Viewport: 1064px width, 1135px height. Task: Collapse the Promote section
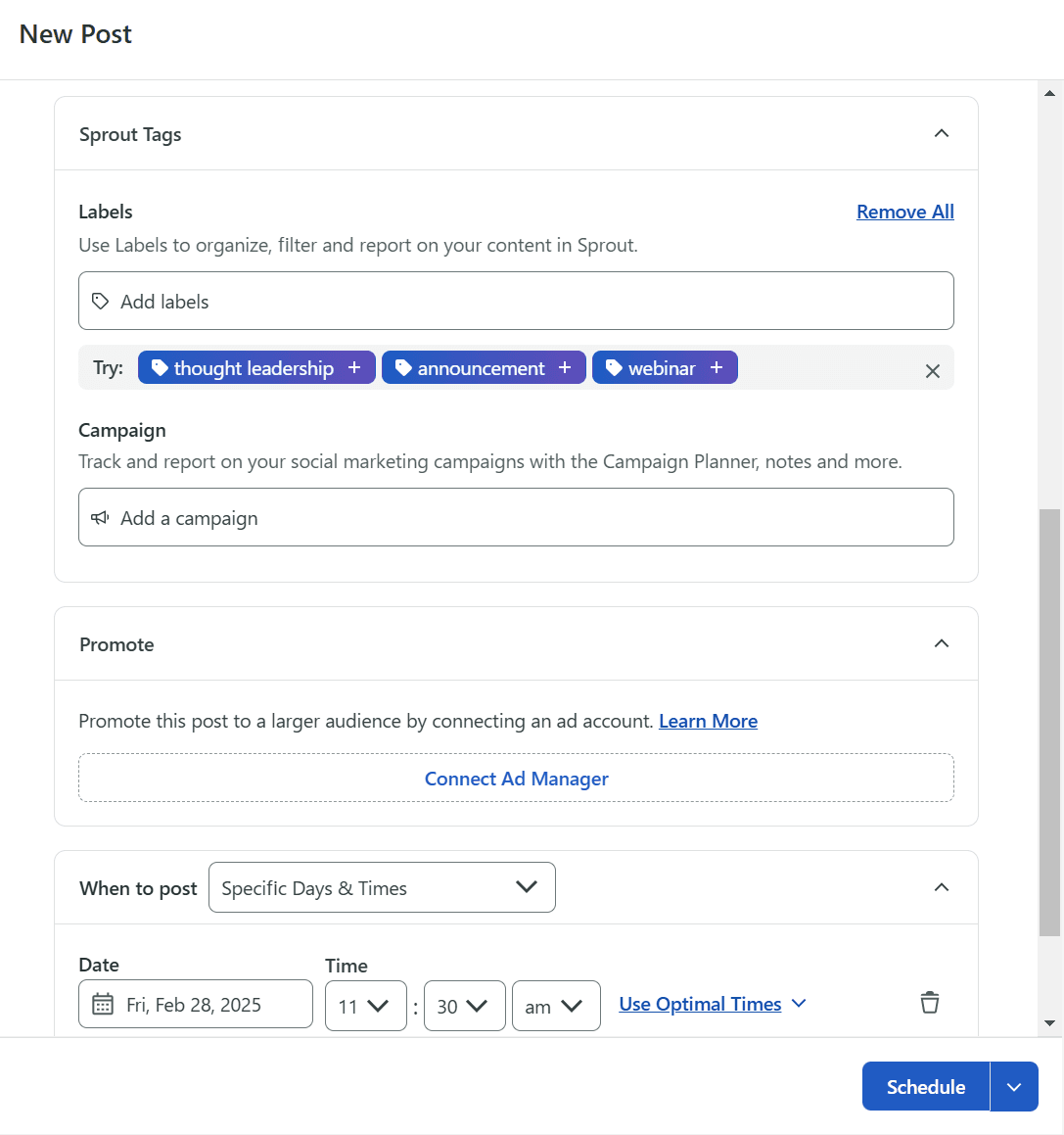coord(941,643)
